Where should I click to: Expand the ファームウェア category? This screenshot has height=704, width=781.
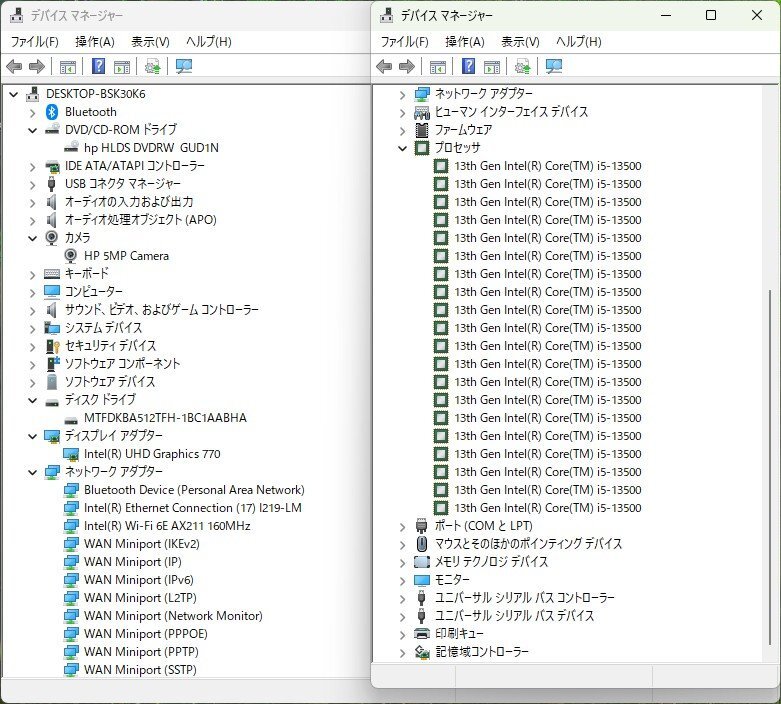(x=403, y=130)
